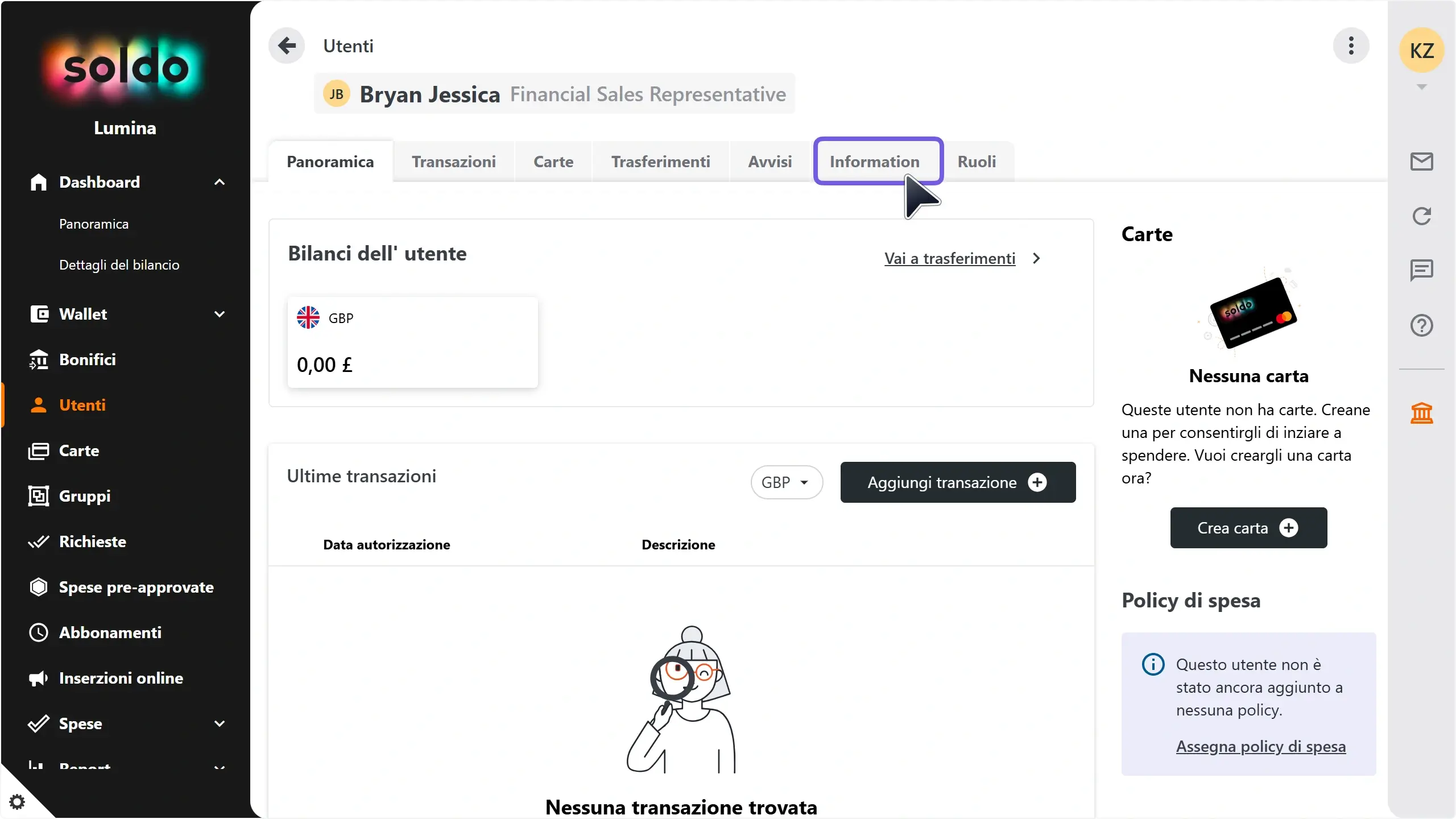The image size is (1456, 819).
Task: Select the GBP balance card
Action: [412, 342]
